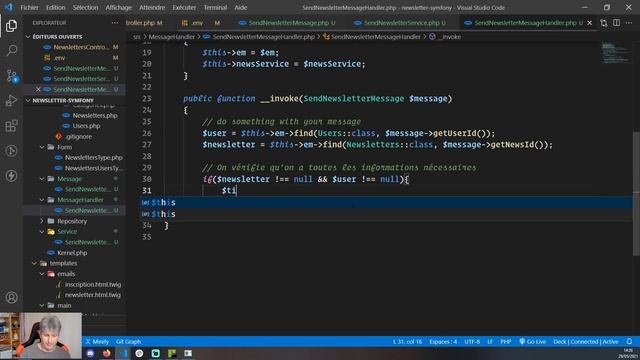Viewport: 640px width, 360px height.
Task: Open NewslettersType.php file
Action: point(93,158)
